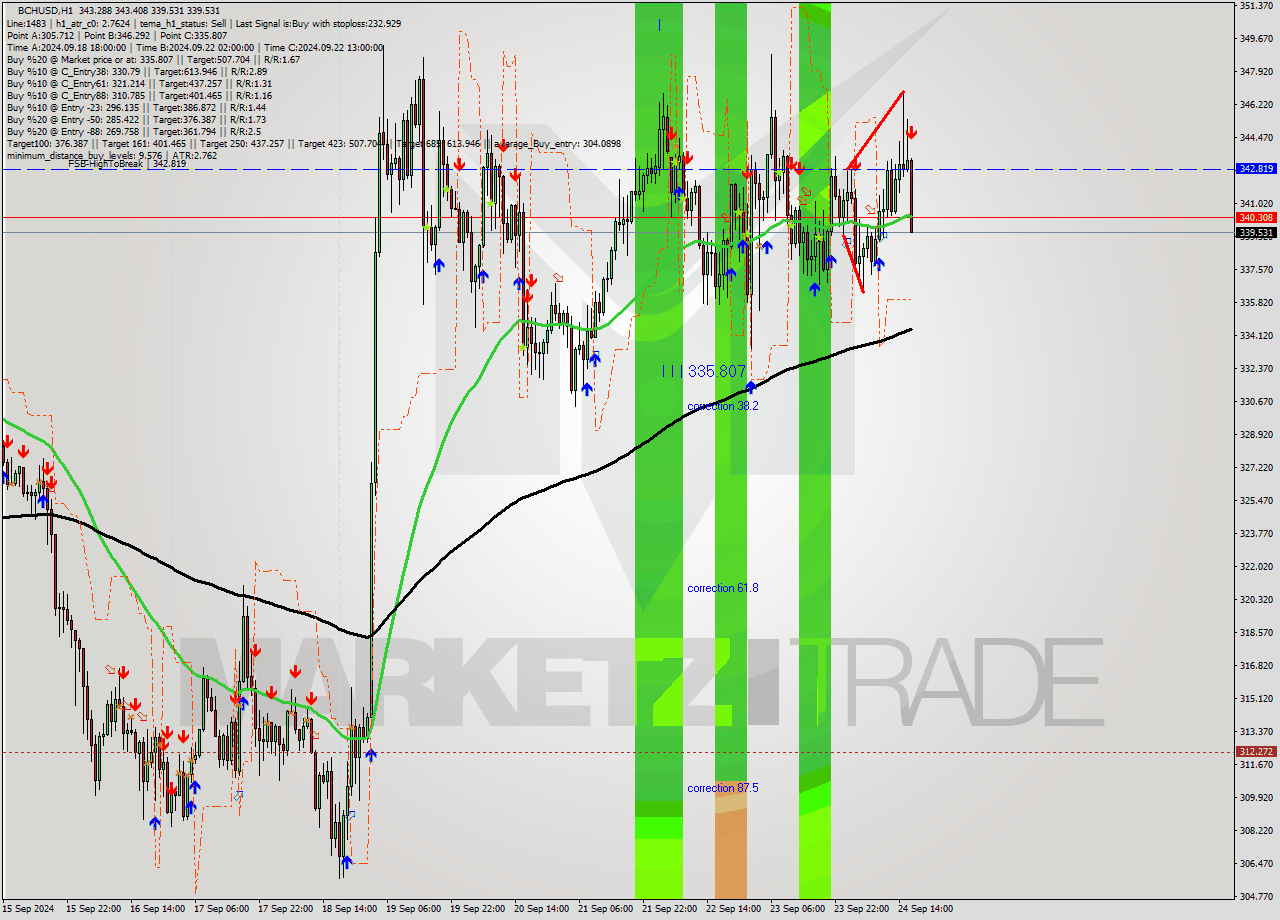
Task: Click the '19 Sep 06:00' time axis label
Action: [x=411, y=909]
